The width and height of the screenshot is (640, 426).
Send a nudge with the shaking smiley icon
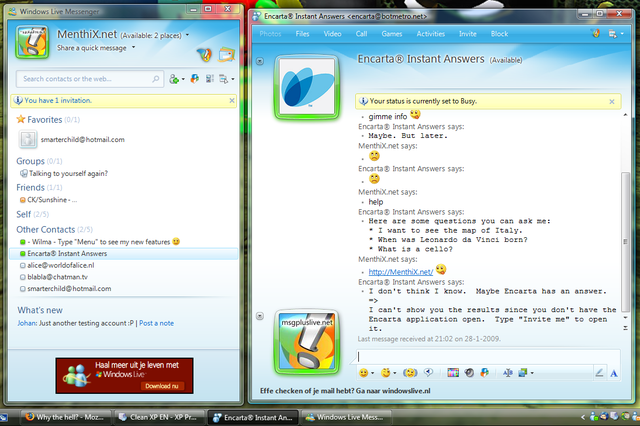410,373
